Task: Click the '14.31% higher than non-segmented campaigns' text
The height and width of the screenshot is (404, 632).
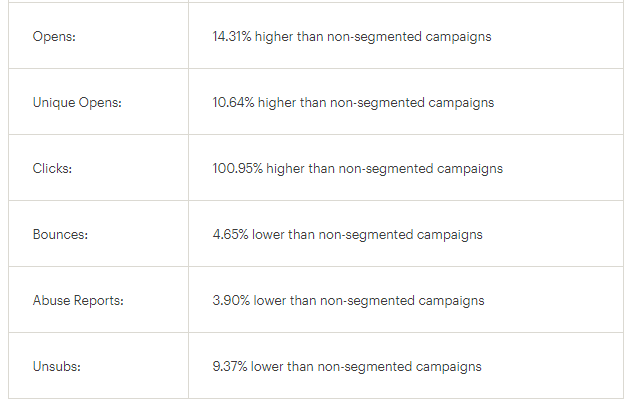Action: point(352,37)
